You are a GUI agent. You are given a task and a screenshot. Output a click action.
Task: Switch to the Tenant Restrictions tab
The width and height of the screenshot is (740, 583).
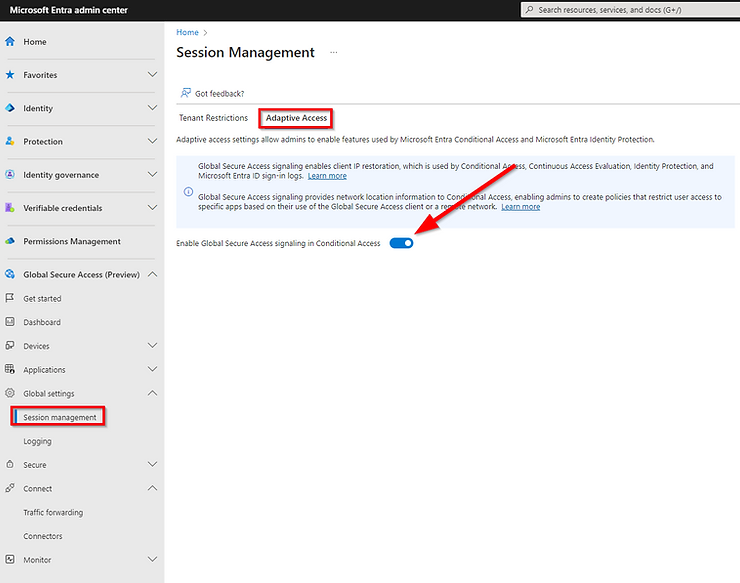point(212,118)
